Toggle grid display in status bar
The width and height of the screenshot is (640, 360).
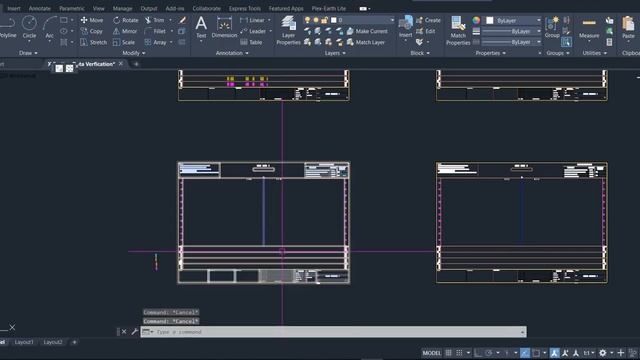tap(449, 353)
